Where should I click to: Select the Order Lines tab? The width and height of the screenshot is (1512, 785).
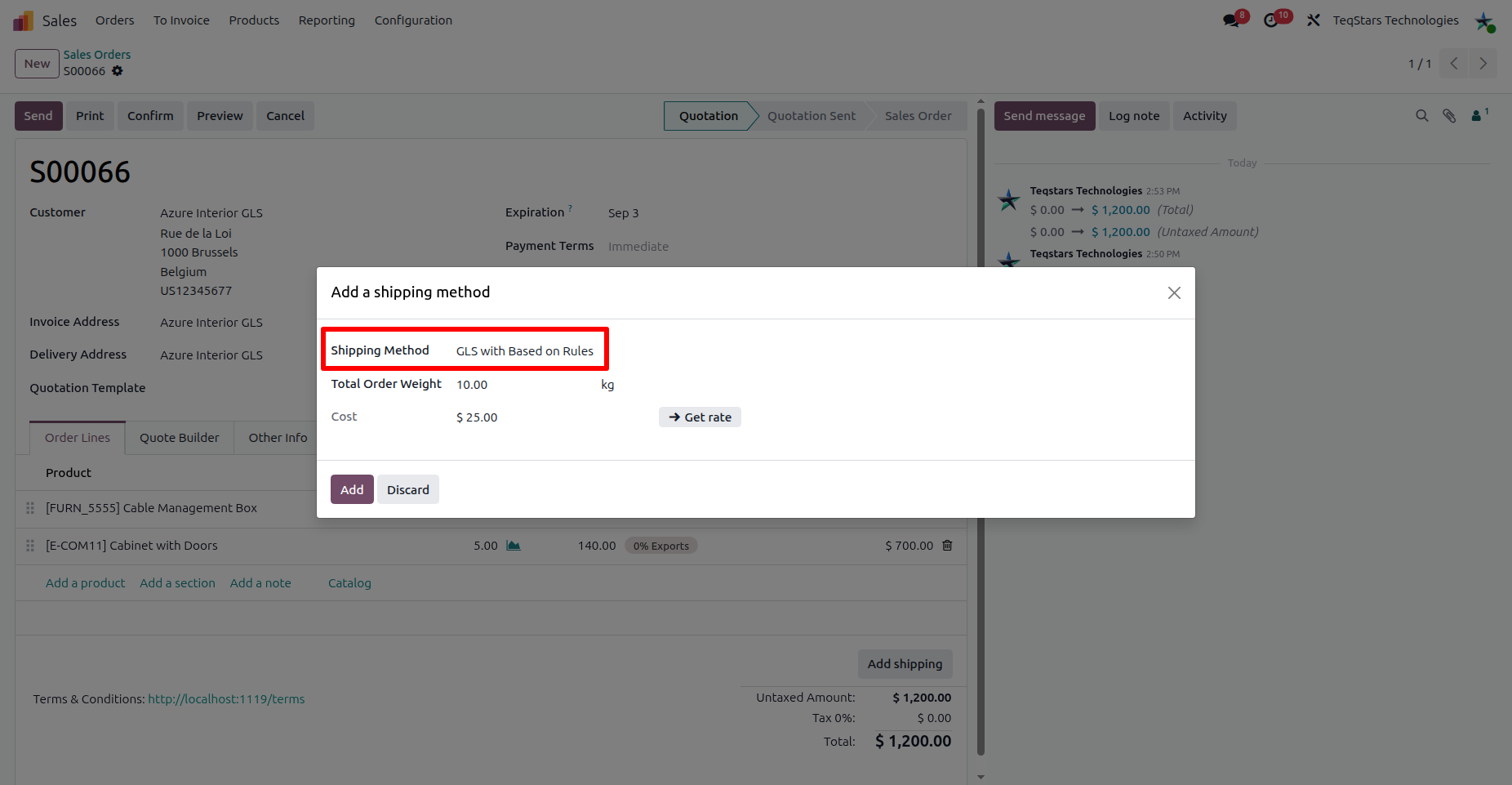[x=78, y=438]
